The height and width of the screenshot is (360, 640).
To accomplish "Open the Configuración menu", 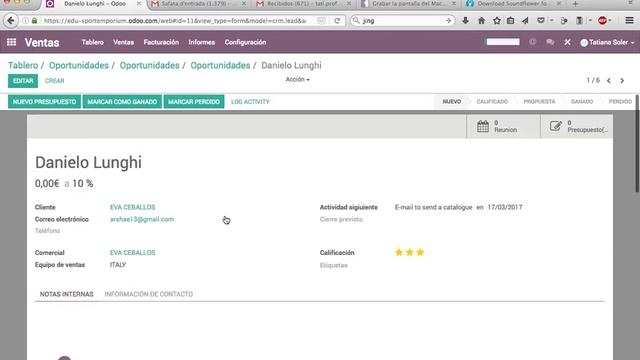I will (x=245, y=42).
